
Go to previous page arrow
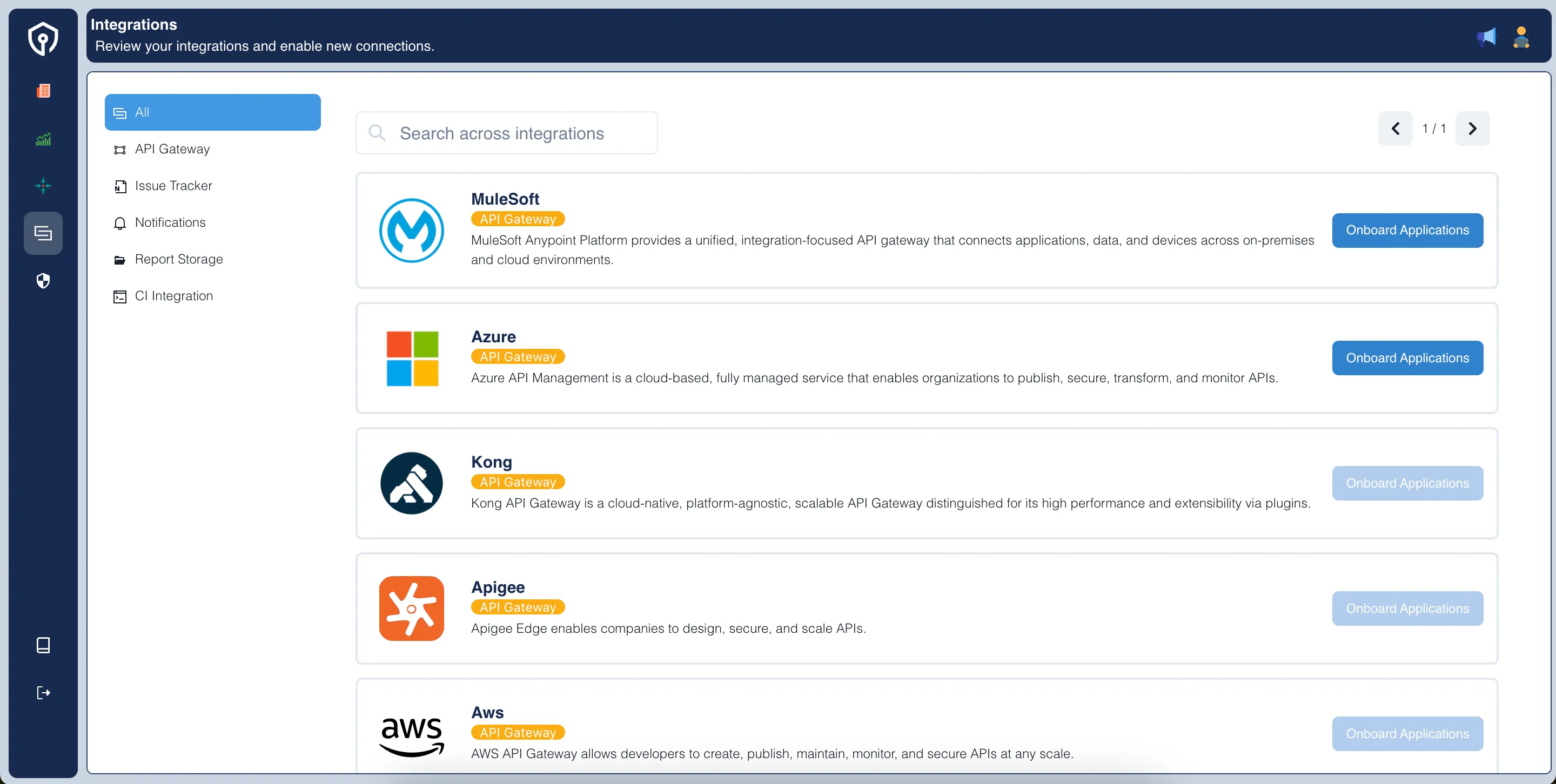pos(1396,129)
